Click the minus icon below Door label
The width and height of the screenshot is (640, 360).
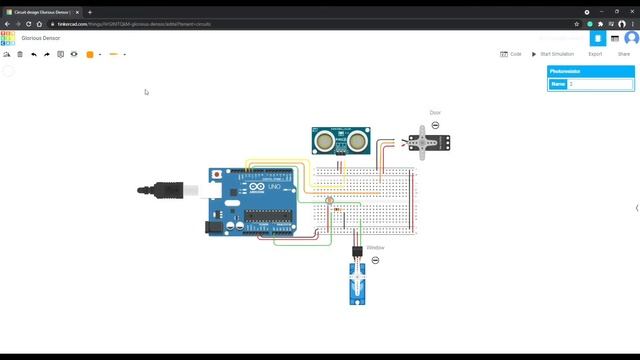pos(436,125)
